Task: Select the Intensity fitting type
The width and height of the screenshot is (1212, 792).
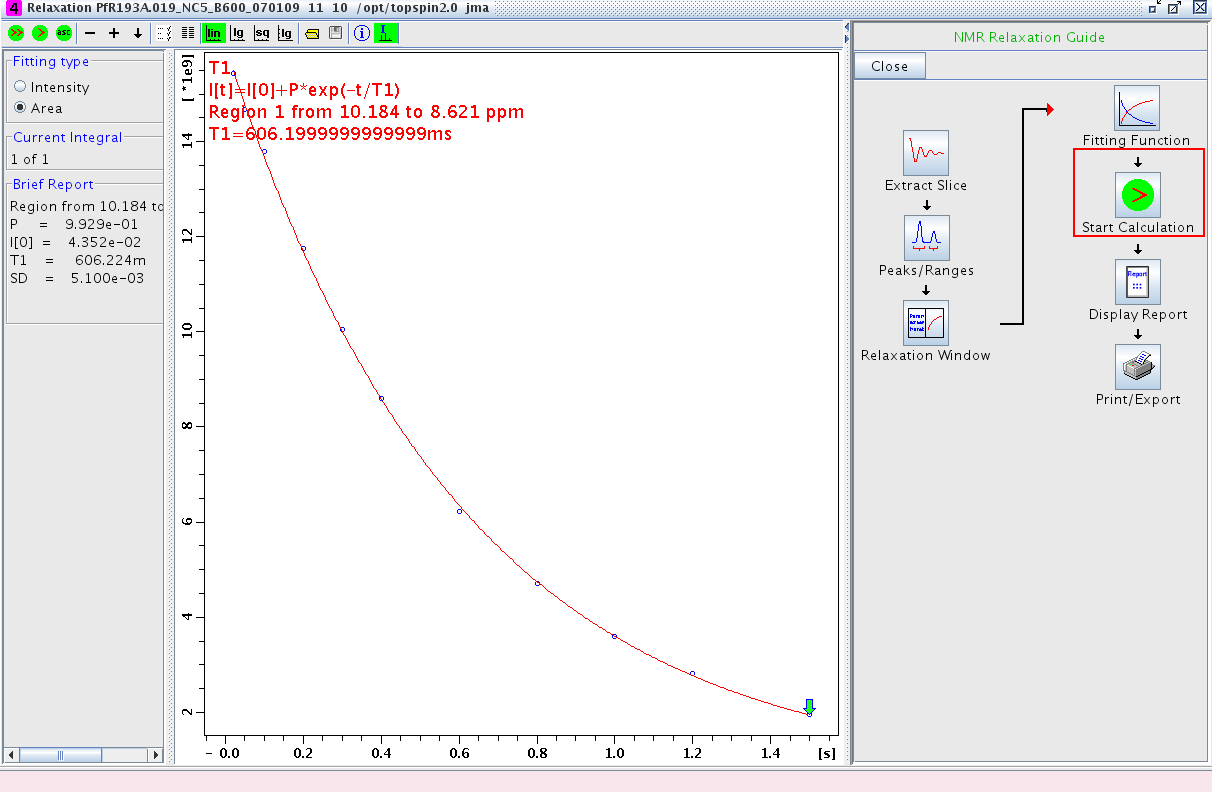Action: [20, 88]
